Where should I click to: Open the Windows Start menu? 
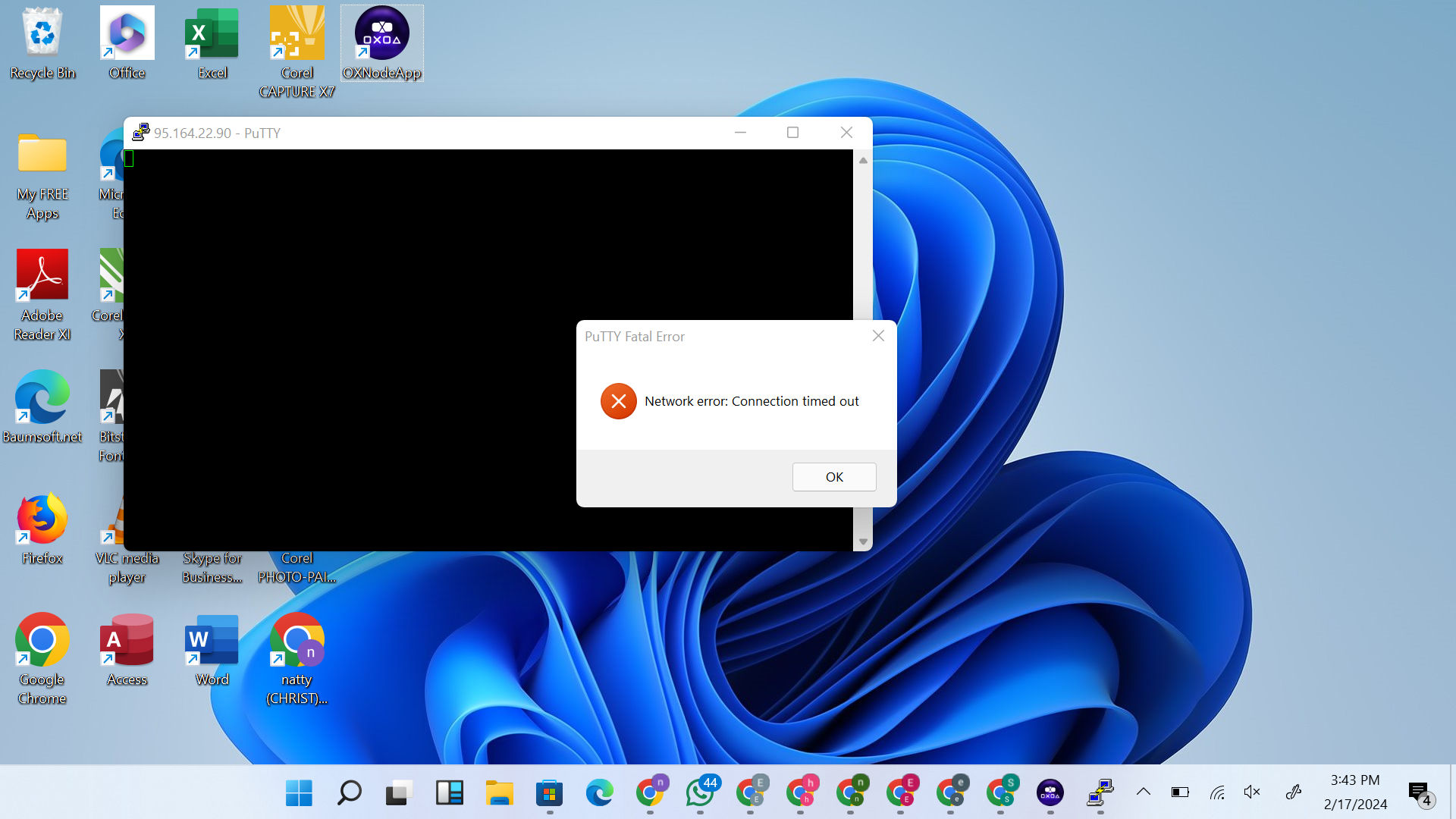[x=299, y=792]
